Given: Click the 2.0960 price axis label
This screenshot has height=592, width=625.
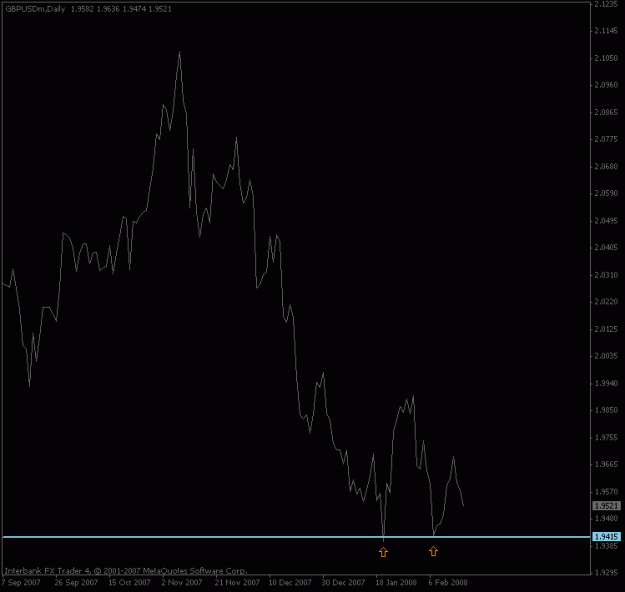Looking at the screenshot, I should (606, 85).
